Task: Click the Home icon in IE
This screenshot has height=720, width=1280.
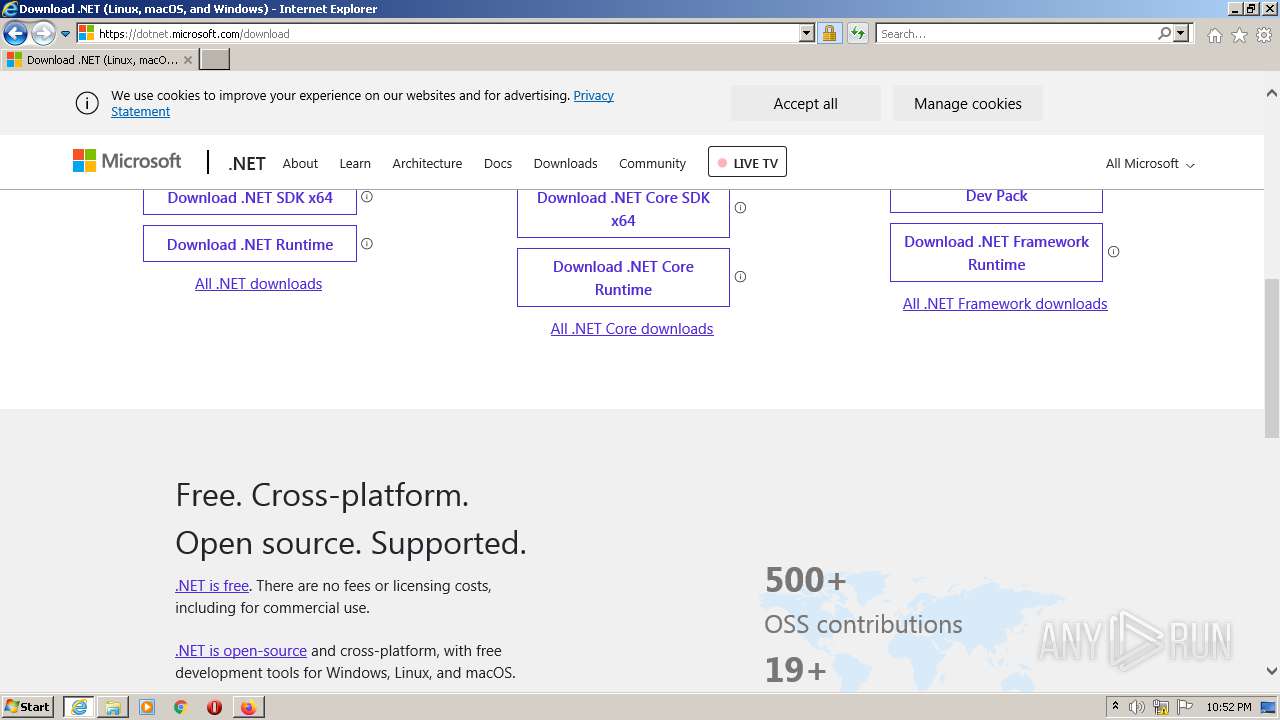Action: click(x=1214, y=35)
